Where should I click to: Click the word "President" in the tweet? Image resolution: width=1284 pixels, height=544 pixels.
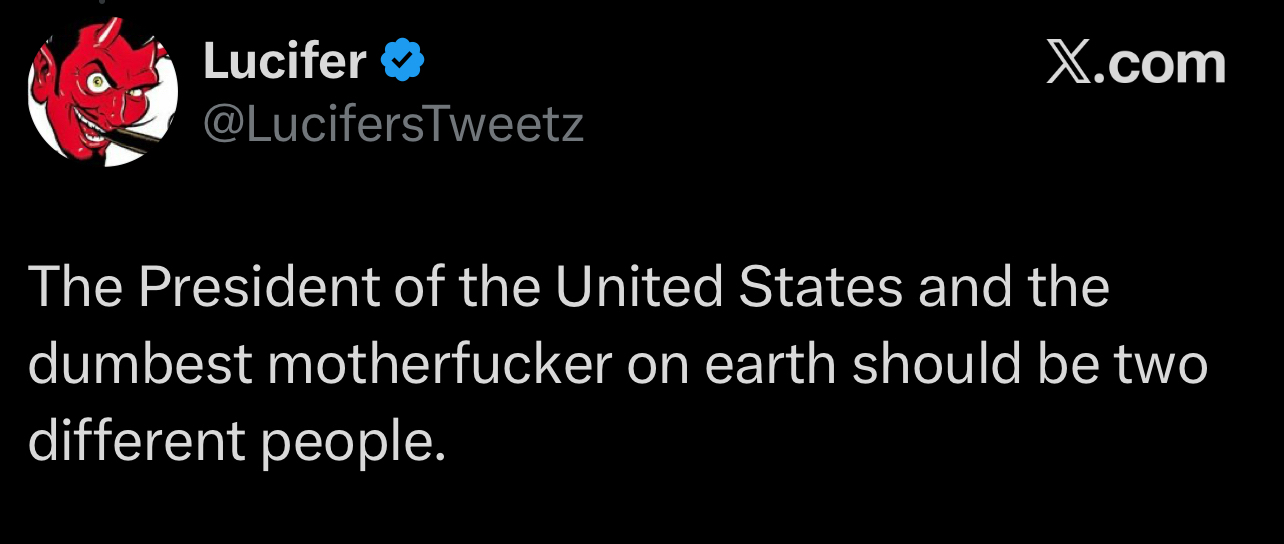[x=259, y=288]
